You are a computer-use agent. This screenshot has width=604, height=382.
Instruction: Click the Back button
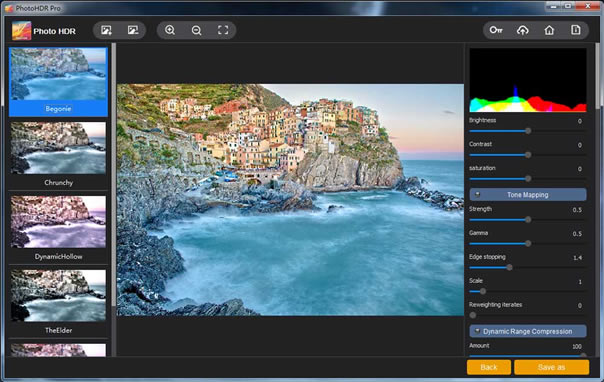pos(489,367)
